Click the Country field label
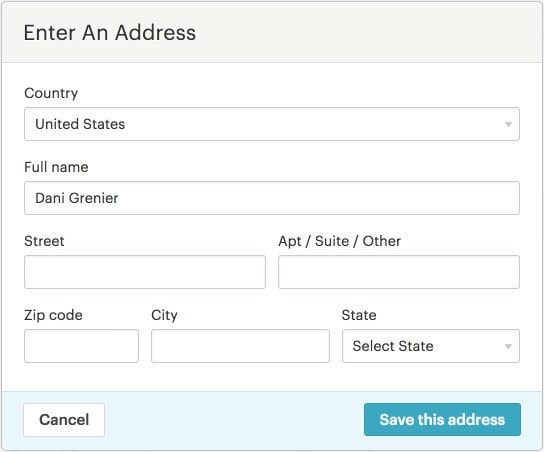 [51, 93]
